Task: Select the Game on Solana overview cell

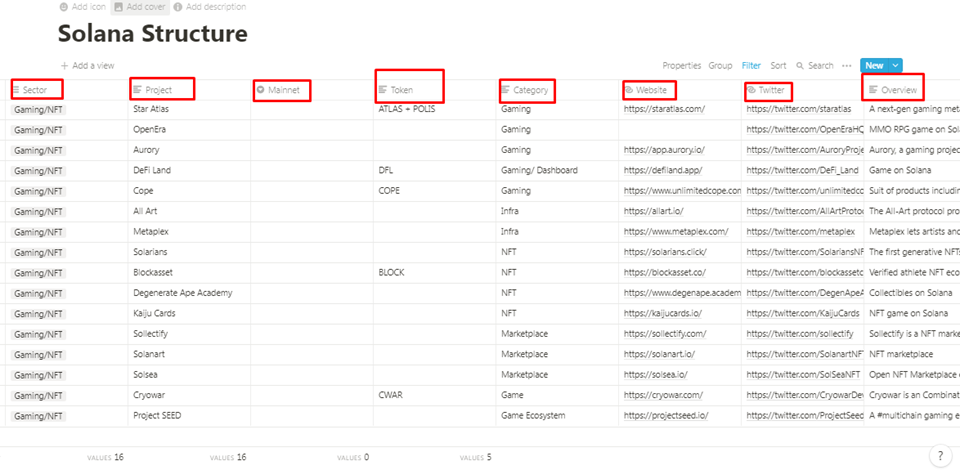Action: 912,171
